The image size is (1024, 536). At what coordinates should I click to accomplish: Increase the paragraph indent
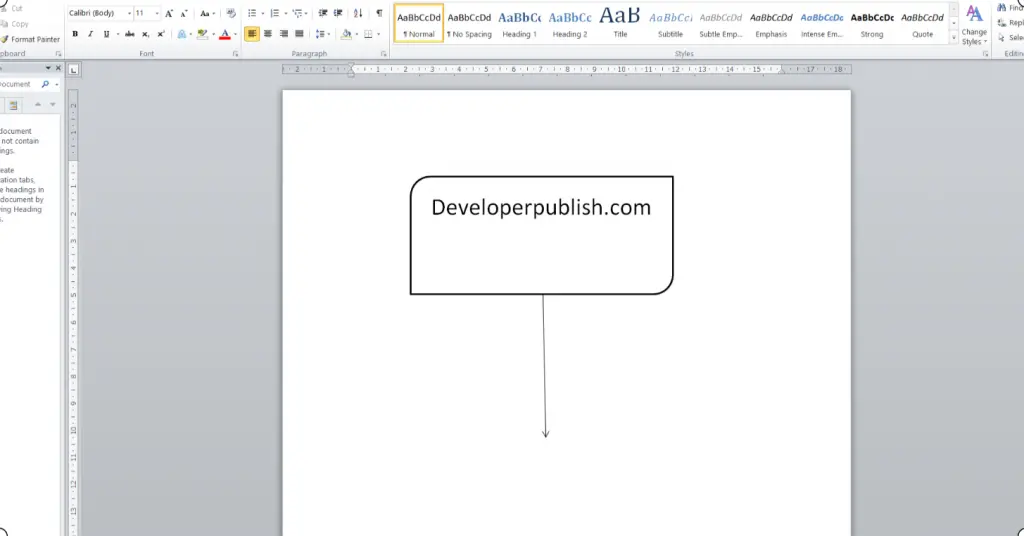(x=338, y=13)
